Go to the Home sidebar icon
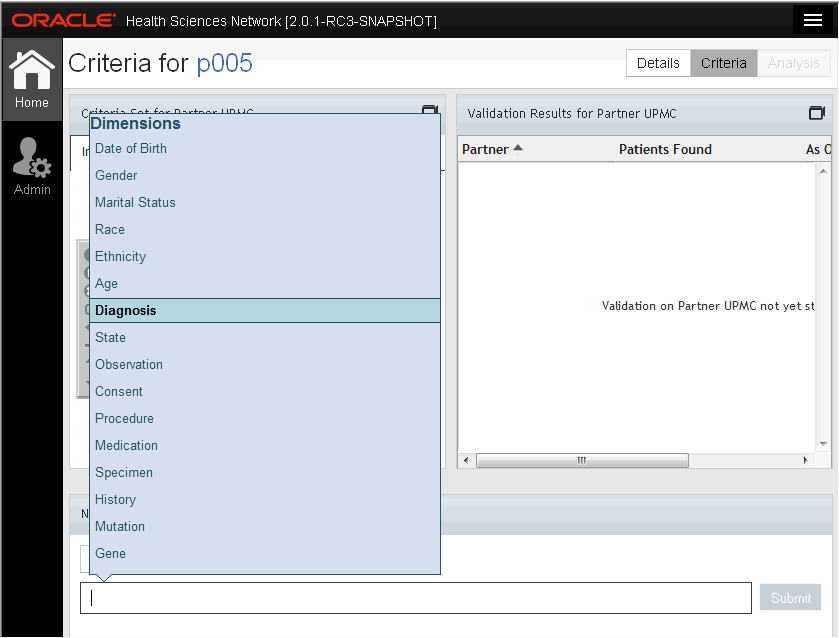 point(32,79)
